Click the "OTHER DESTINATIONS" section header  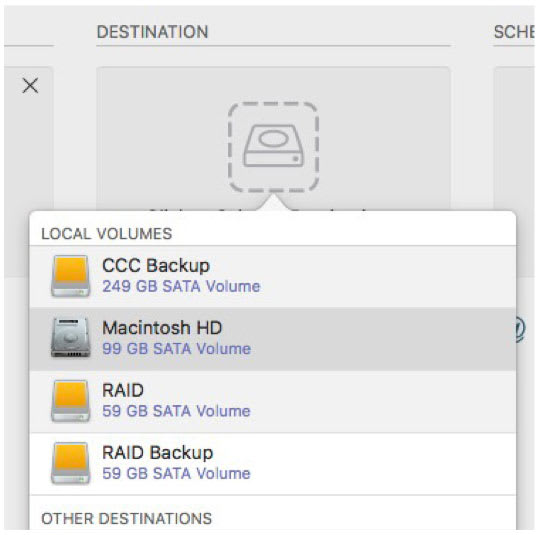click(127, 519)
